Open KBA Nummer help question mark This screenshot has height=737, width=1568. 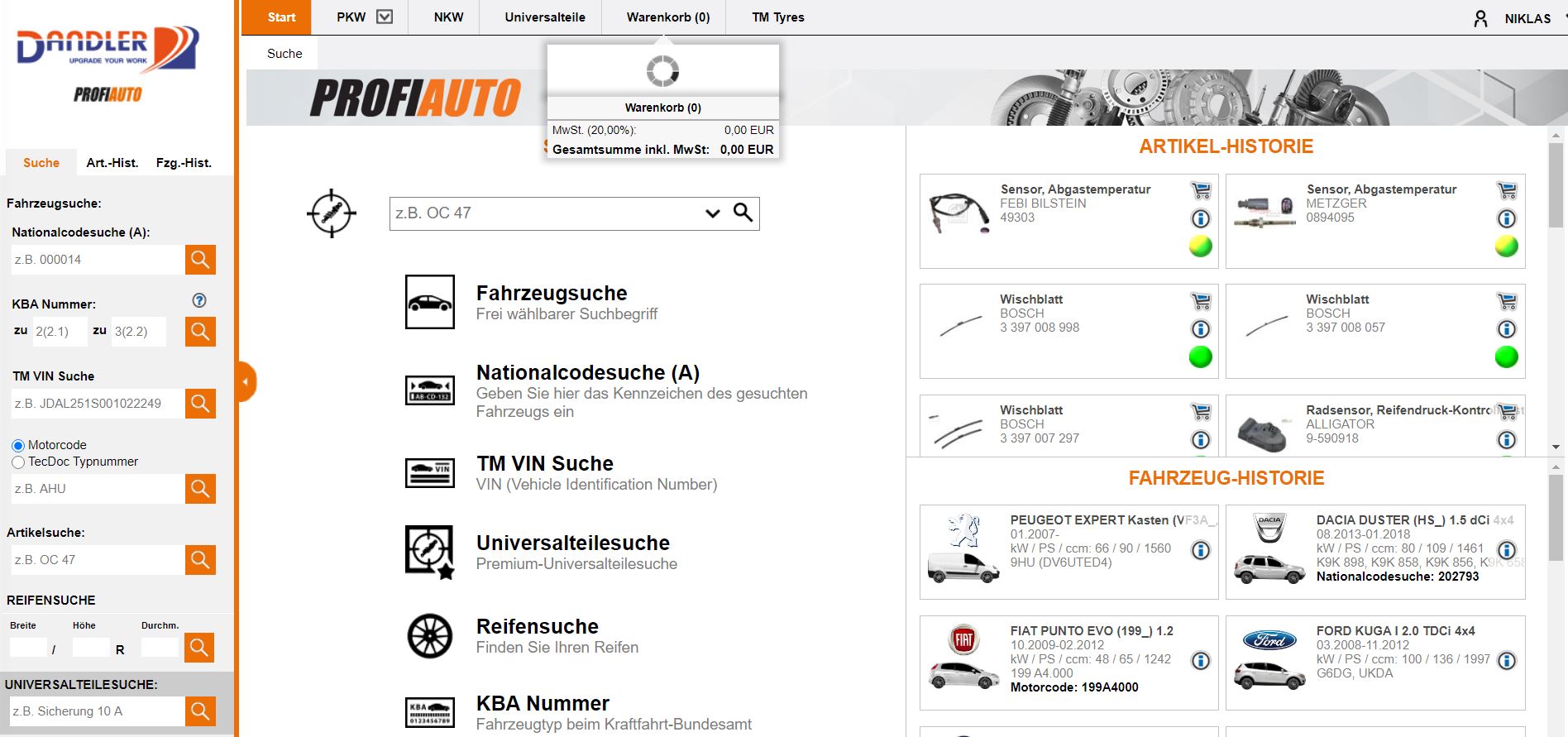199,300
